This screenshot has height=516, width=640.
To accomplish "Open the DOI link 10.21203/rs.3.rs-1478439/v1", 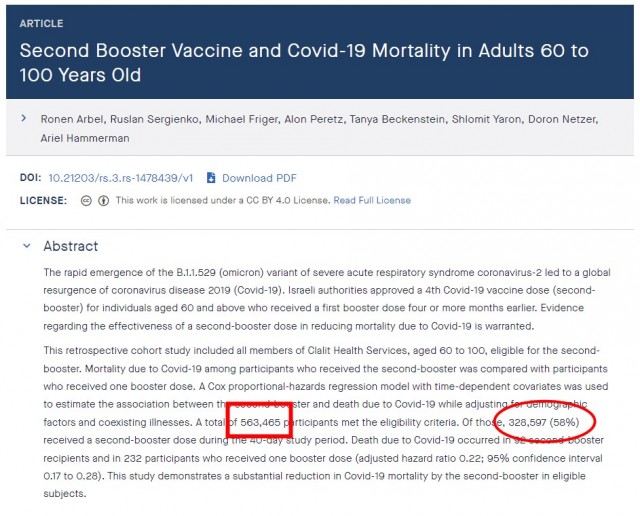I will coord(120,178).
